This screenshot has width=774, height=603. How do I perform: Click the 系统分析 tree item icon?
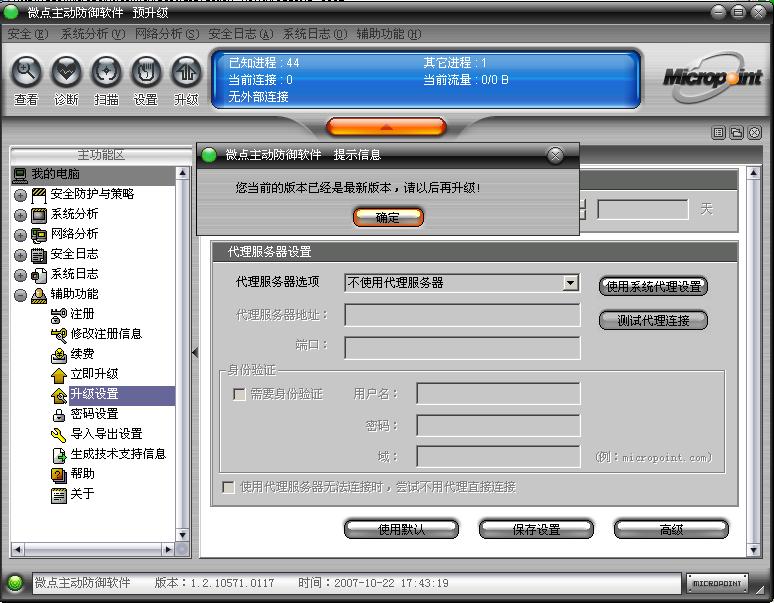39,215
